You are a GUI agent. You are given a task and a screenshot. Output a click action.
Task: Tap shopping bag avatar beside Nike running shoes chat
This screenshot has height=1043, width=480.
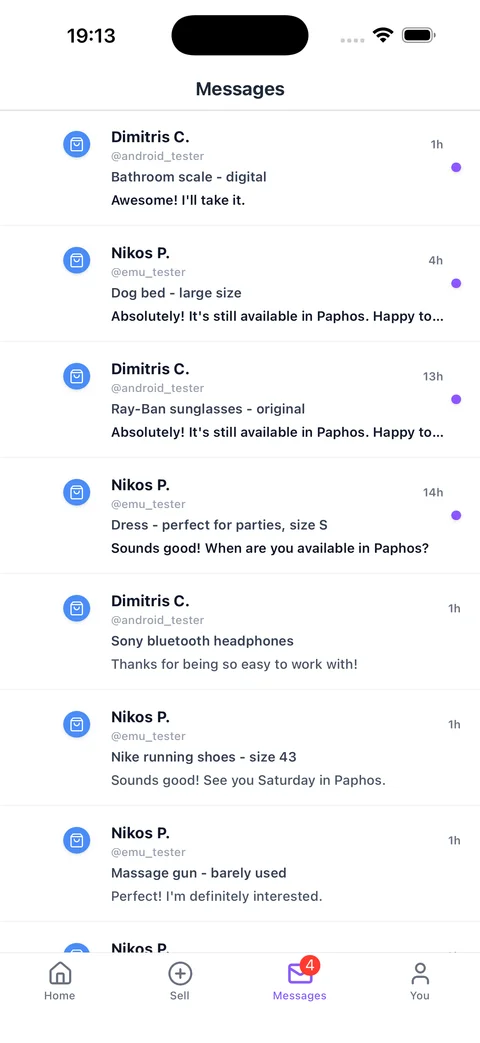pos(76,724)
